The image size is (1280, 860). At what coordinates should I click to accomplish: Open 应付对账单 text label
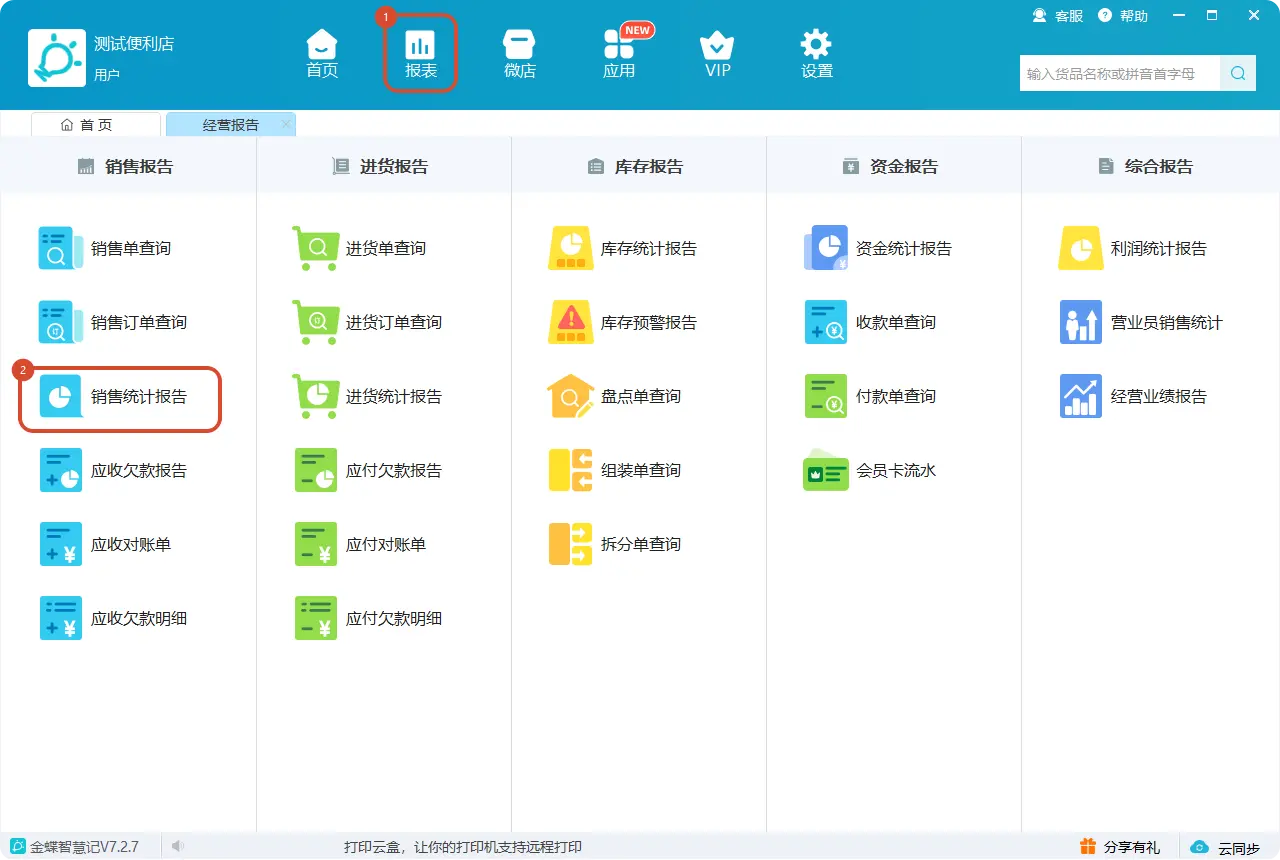(x=386, y=544)
